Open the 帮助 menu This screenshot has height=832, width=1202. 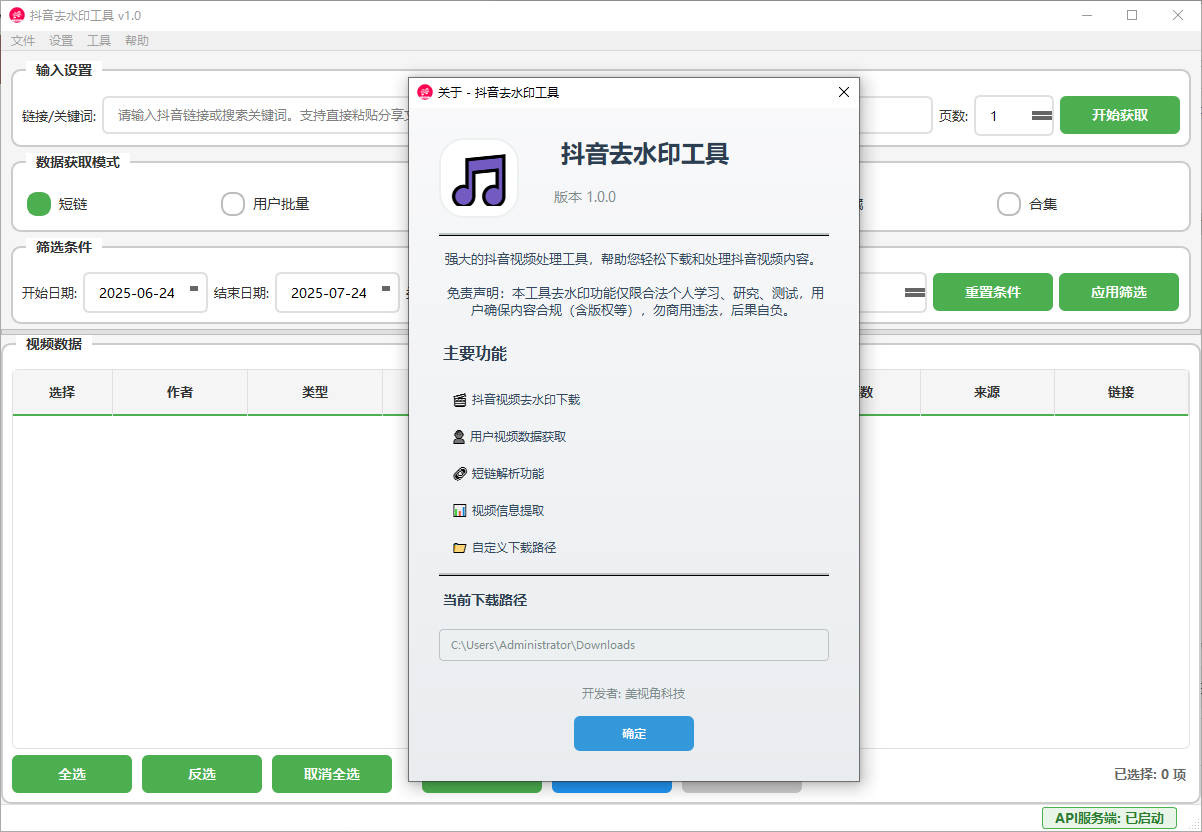click(137, 41)
